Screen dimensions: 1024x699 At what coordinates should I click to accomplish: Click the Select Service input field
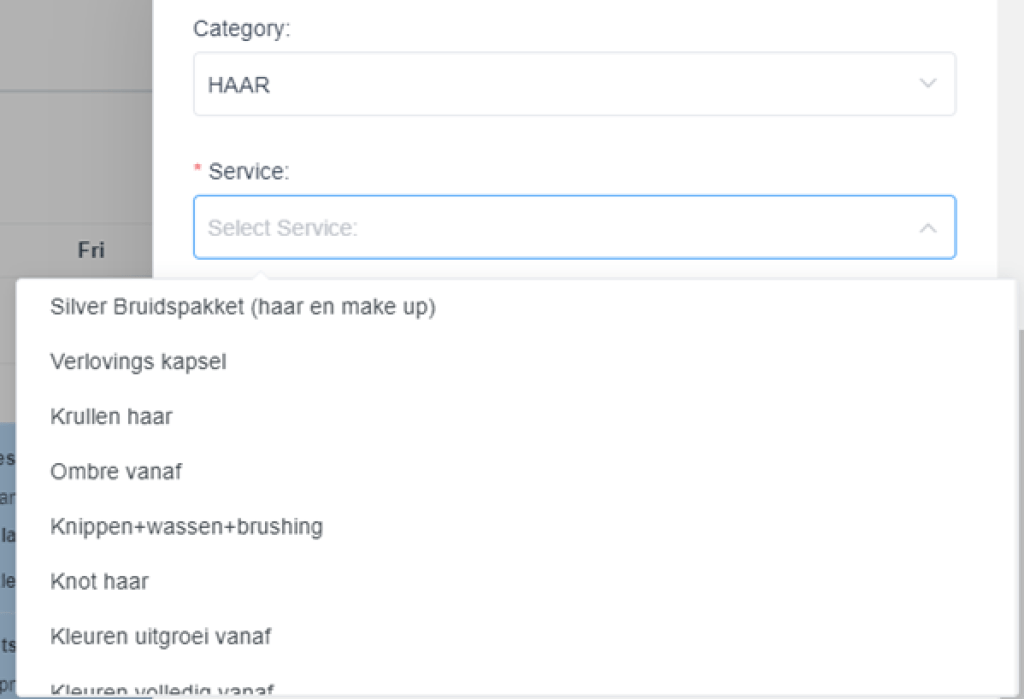[x=574, y=228]
